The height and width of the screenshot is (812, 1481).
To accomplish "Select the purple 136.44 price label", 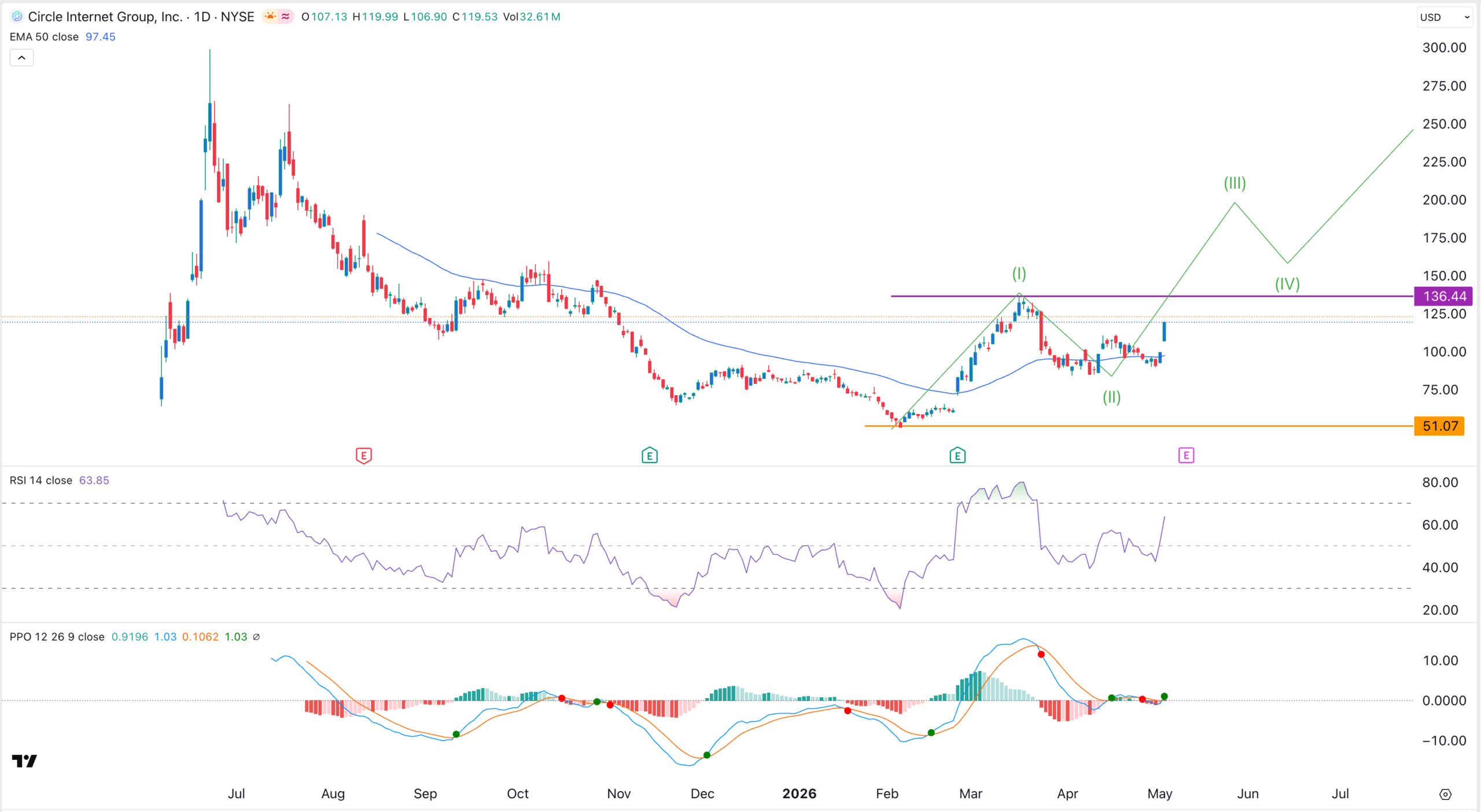I will 1443,296.
